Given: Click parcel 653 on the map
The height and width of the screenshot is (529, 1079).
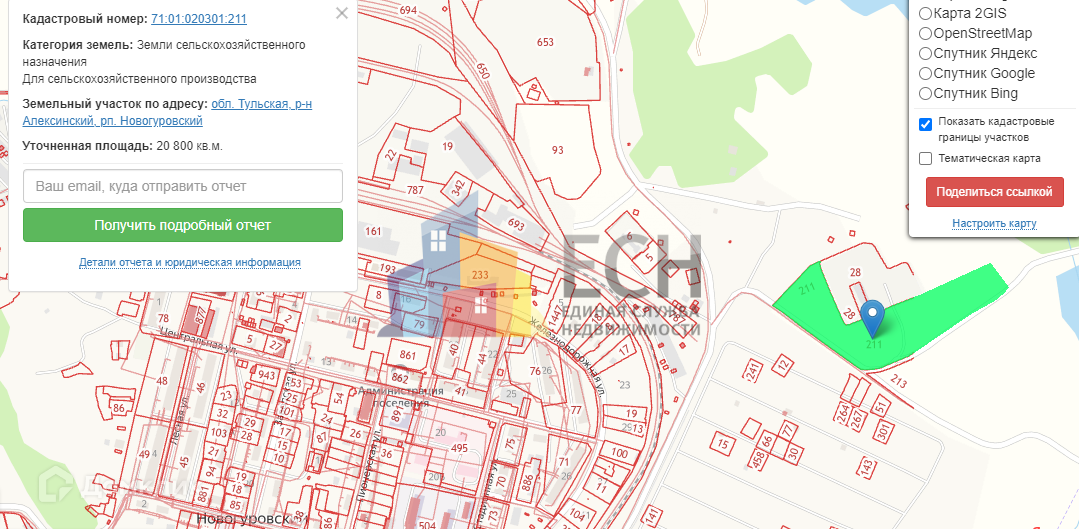Looking at the screenshot, I should click(545, 42).
